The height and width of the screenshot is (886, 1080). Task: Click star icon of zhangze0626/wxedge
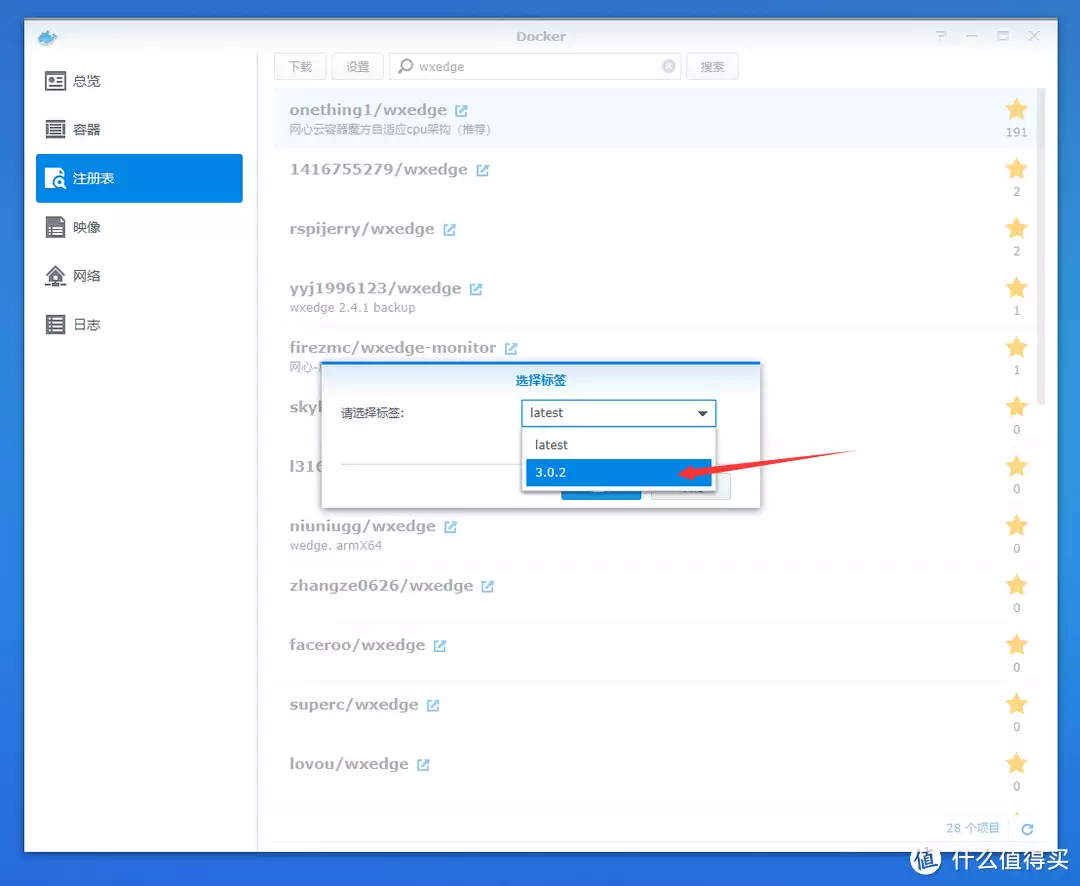click(x=1017, y=584)
